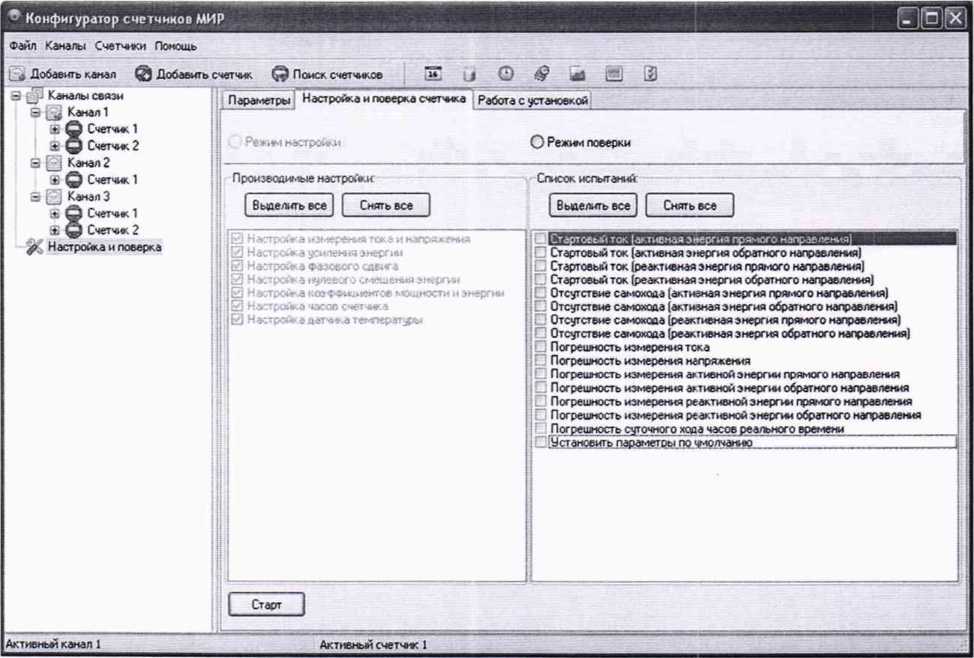Click the document checkmark toolbar icon
974x658 pixels.
650,74
